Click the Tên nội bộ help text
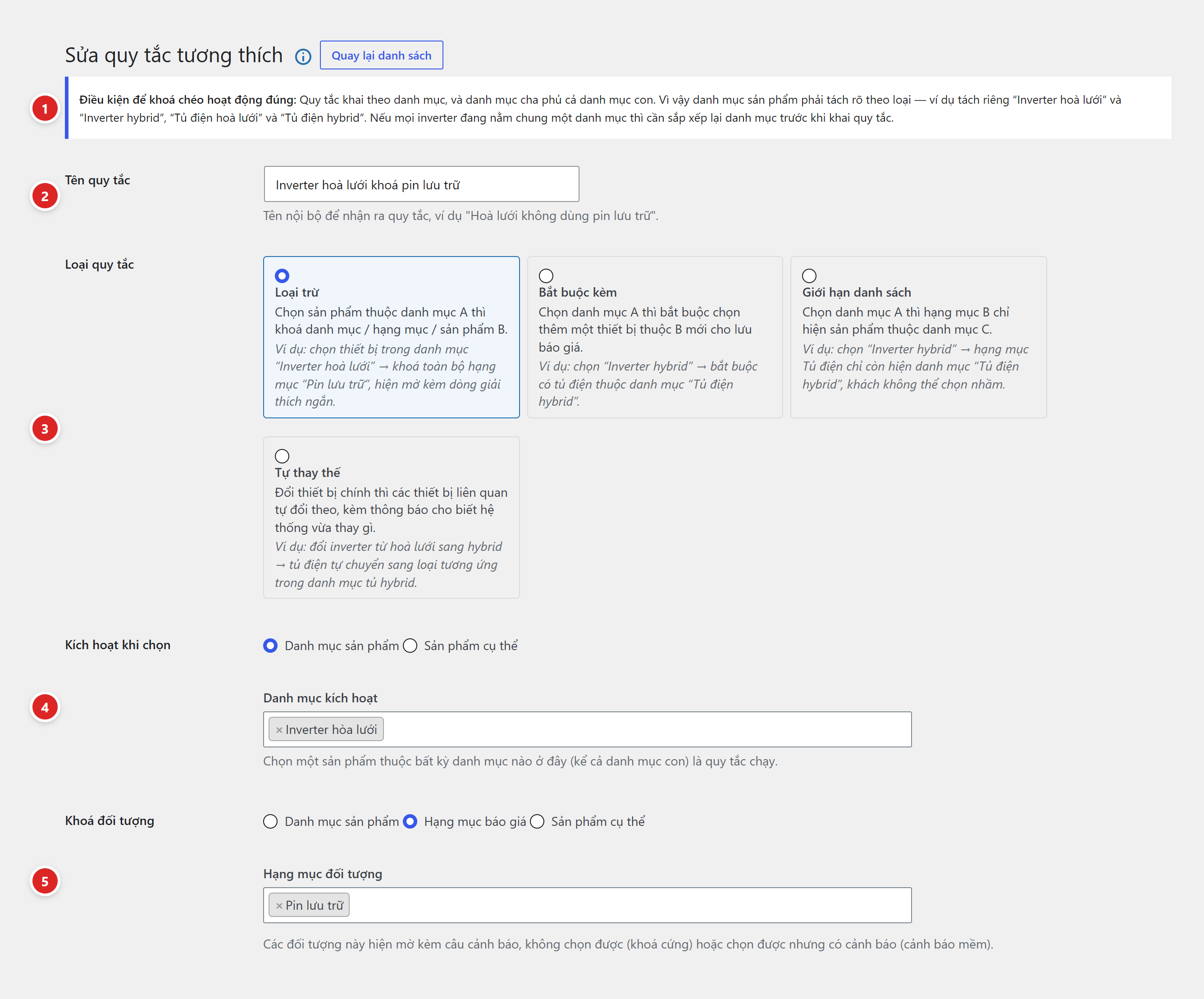This screenshot has height=999, width=1204. pos(461,215)
